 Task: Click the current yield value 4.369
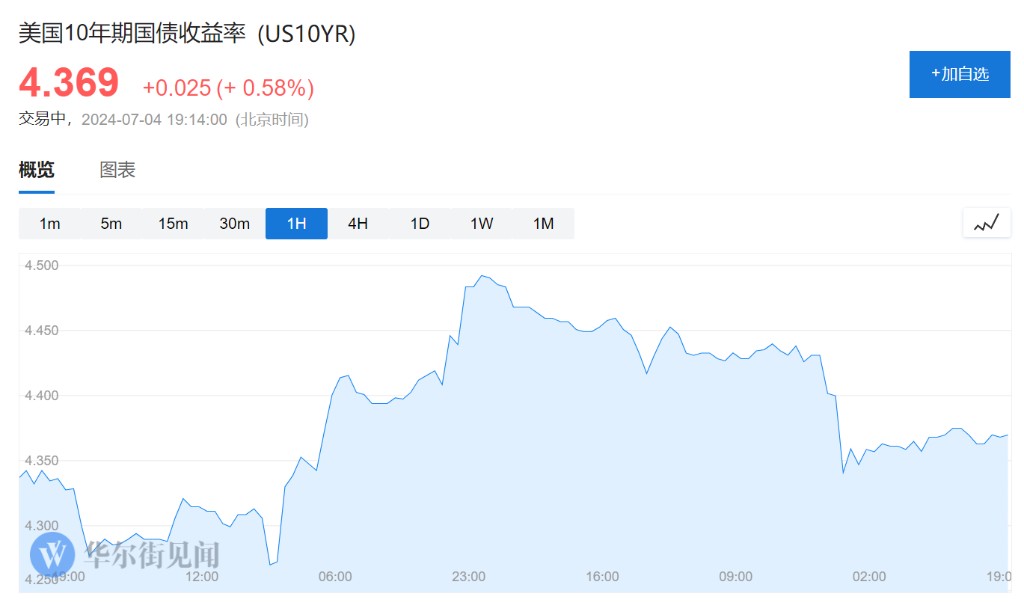[69, 83]
